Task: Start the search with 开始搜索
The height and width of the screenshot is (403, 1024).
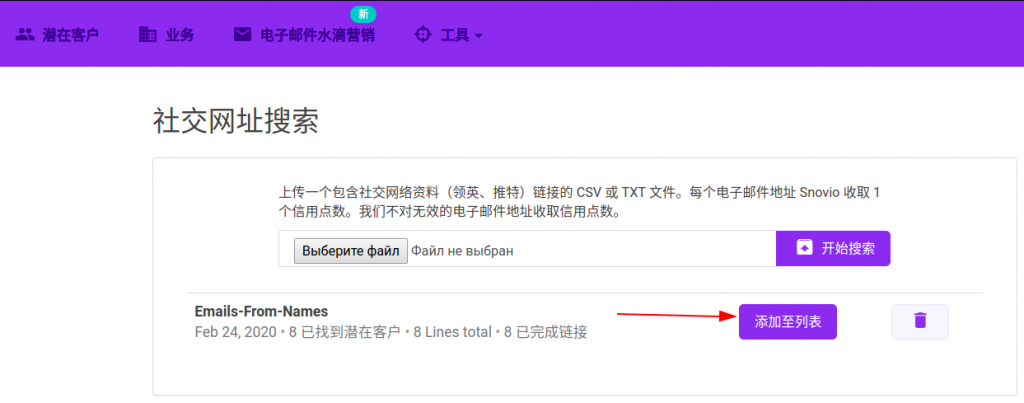Action: [x=833, y=248]
